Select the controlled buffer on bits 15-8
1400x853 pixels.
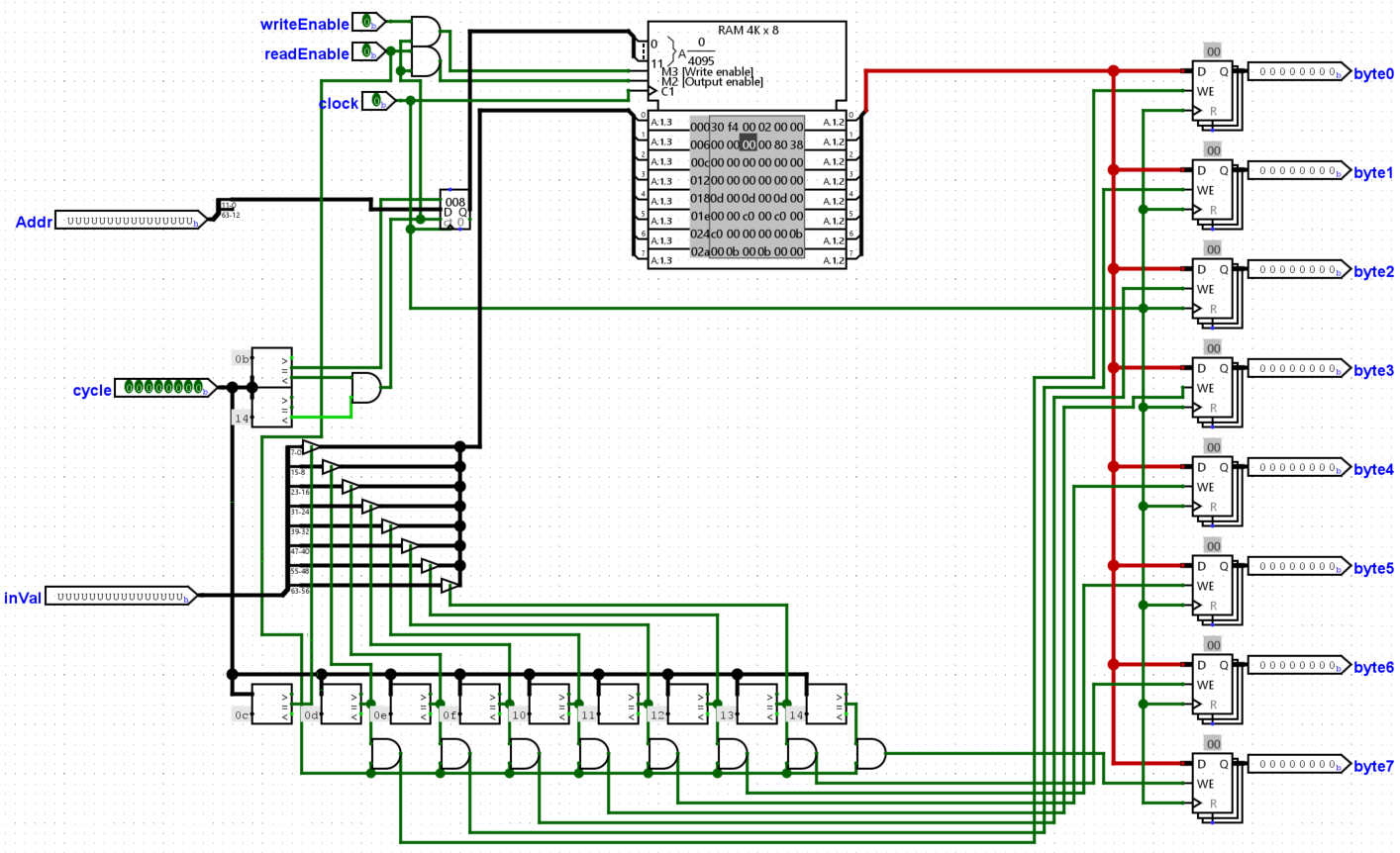tap(331, 467)
